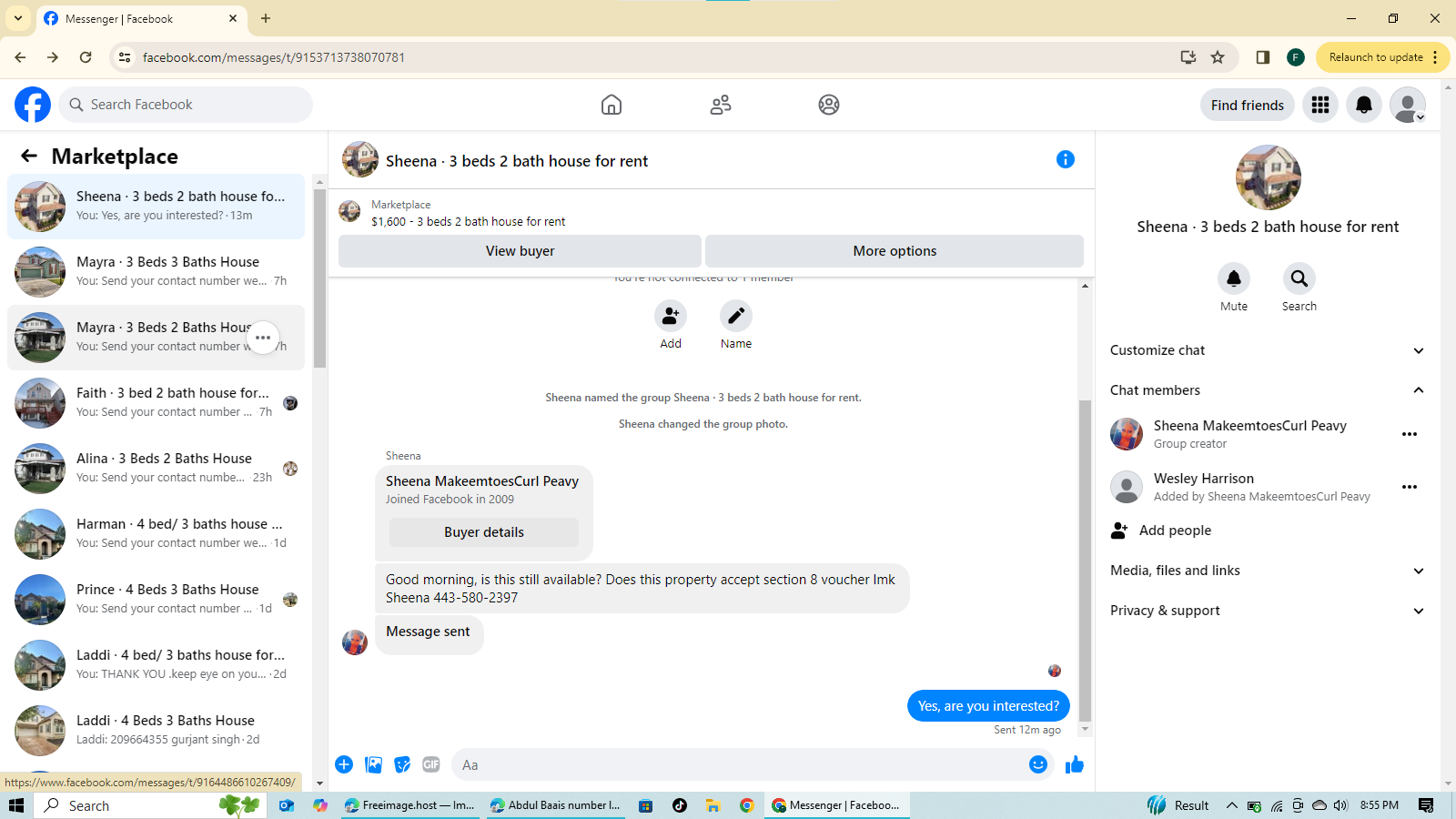Attach a photo with the image icon
The image size is (1456, 819).
pos(373,764)
